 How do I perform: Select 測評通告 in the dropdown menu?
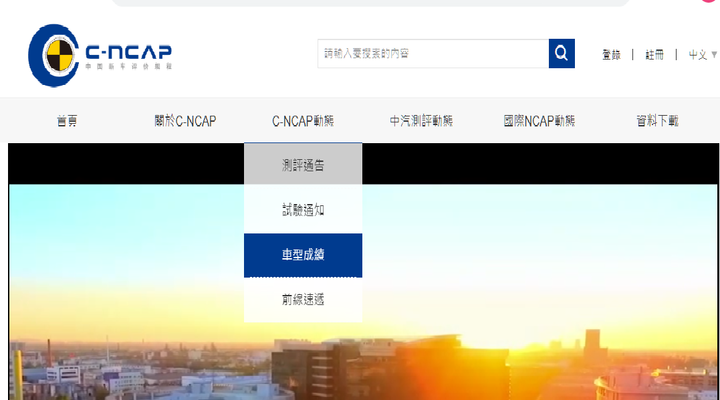[x=303, y=164]
